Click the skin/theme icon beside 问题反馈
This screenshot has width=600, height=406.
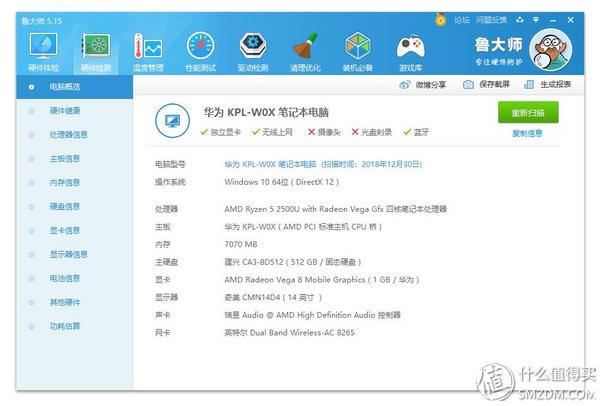(x=520, y=20)
